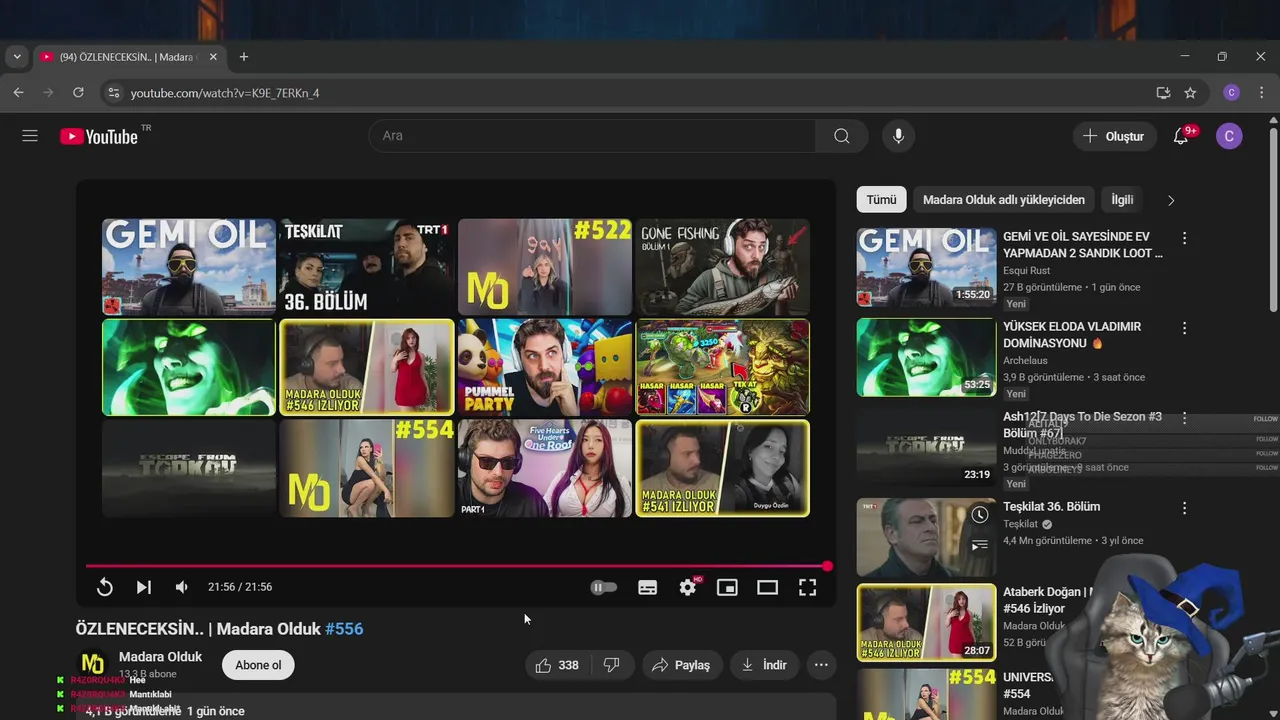
Task: Open the Chrome three-dot menu
Action: point(1261,92)
